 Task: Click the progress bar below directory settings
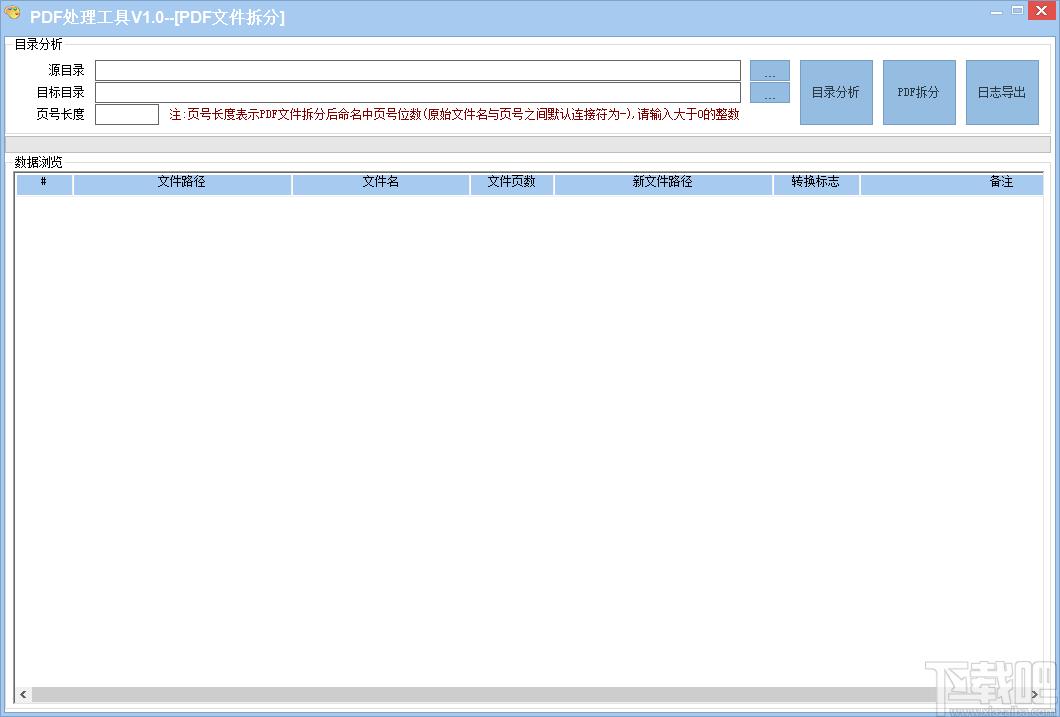(527, 144)
